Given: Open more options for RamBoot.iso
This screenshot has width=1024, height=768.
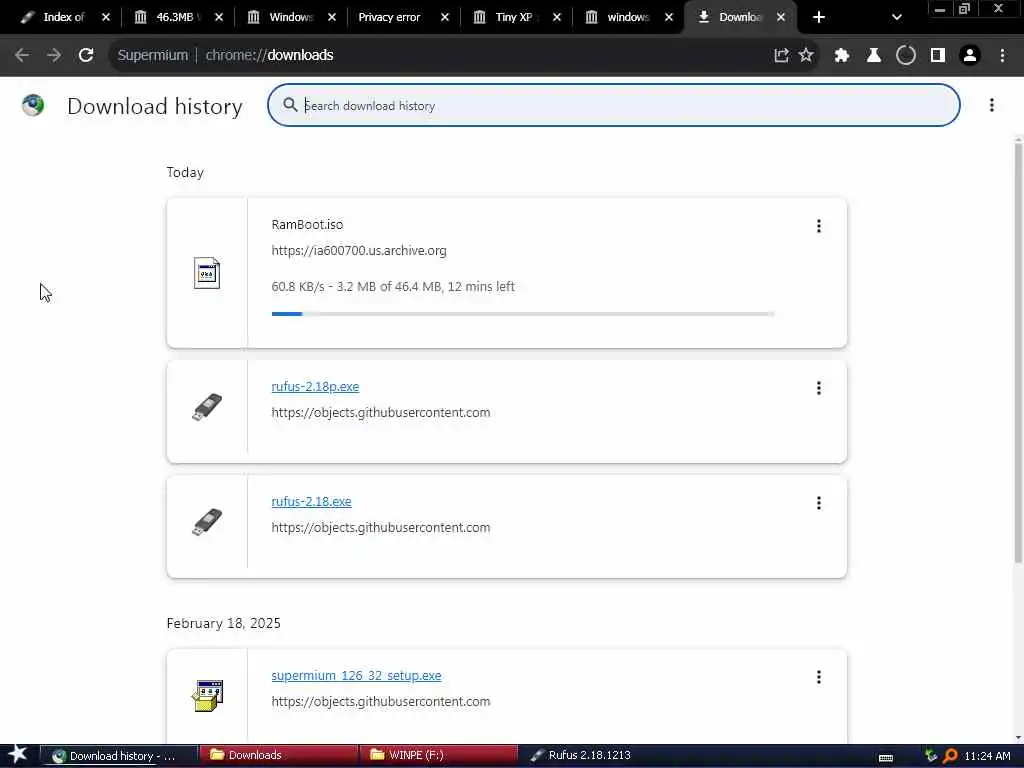Looking at the screenshot, I should [x=818, y=226].
